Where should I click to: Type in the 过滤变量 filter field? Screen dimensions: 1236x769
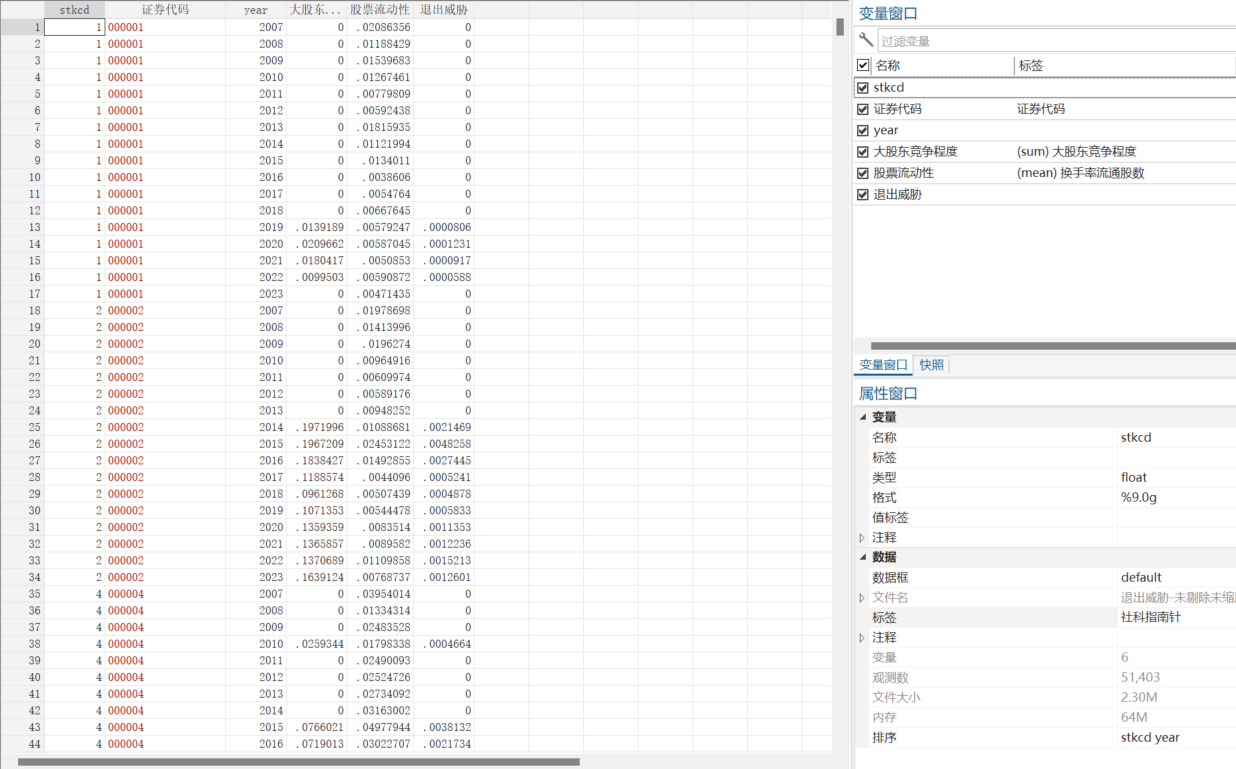coord(1055,41)
